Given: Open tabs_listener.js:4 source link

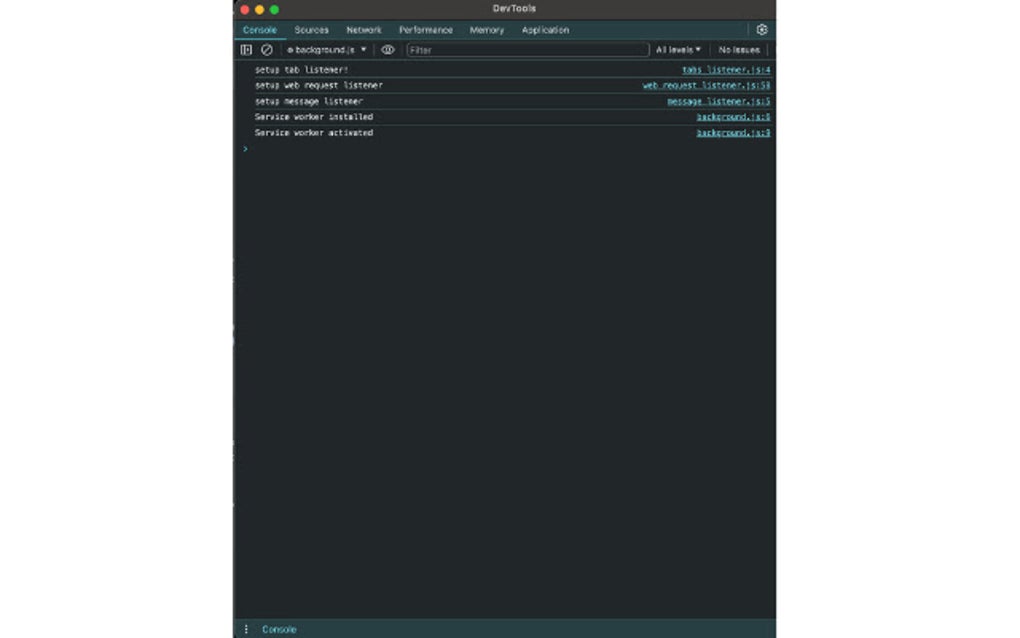Looking at the screenshot, I should coord(728,70).
